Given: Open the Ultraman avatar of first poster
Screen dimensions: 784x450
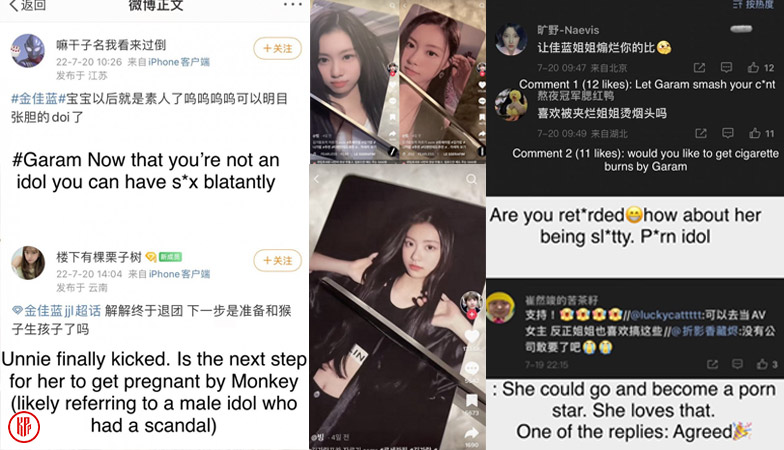Looking at the screenshot, I should point(28,50).
